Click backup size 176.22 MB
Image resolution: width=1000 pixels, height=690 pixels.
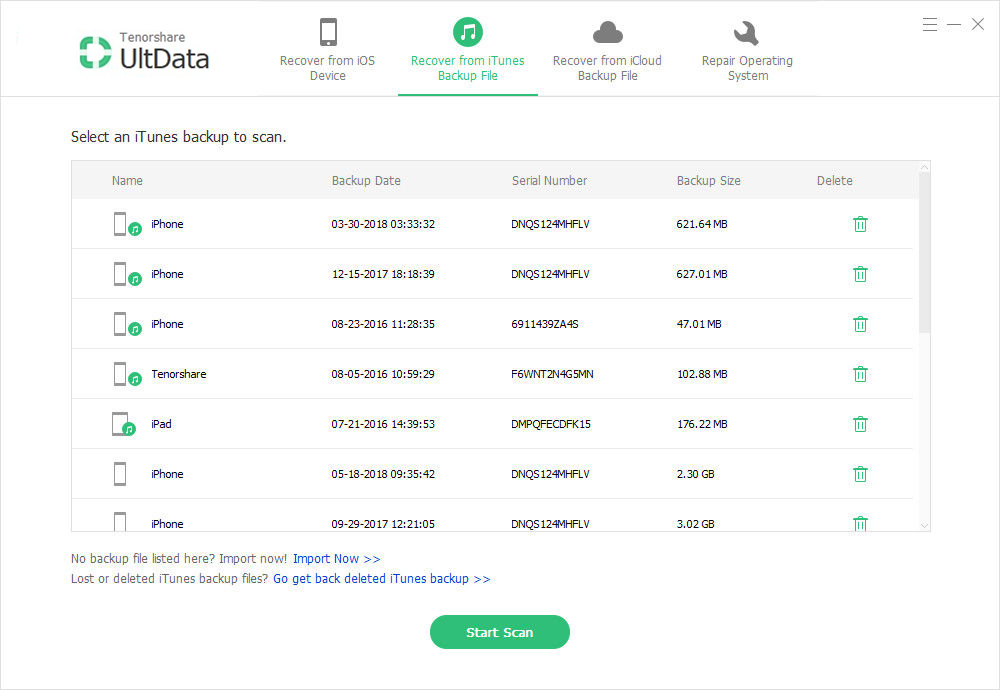tap(702, 423)
